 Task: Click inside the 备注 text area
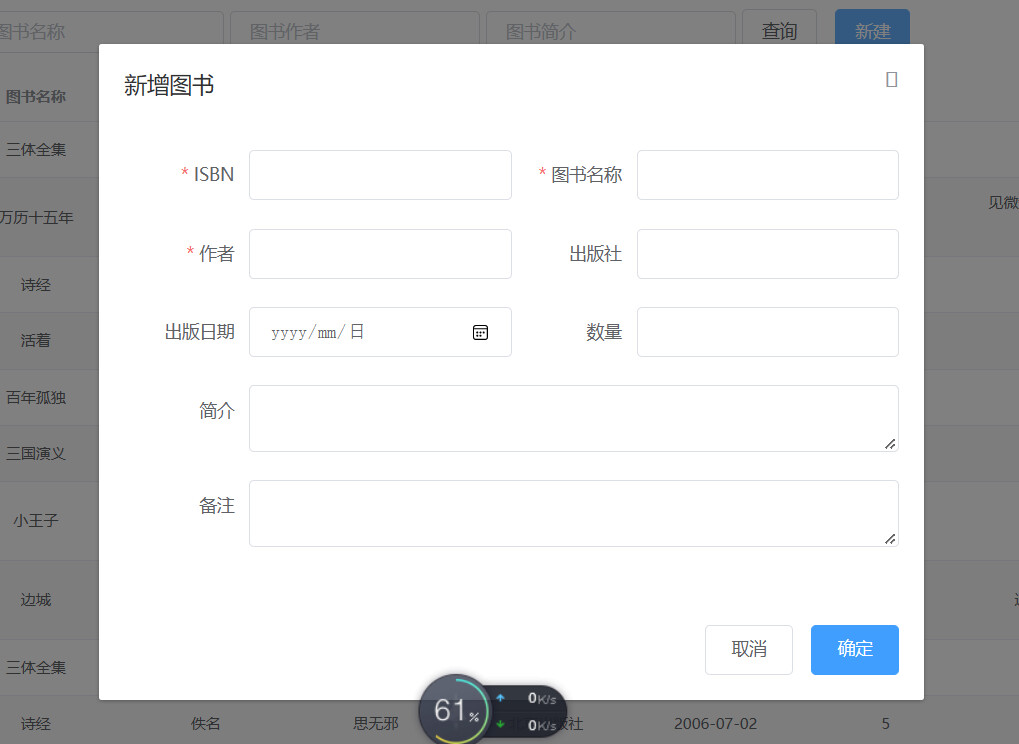pos(574,513)
